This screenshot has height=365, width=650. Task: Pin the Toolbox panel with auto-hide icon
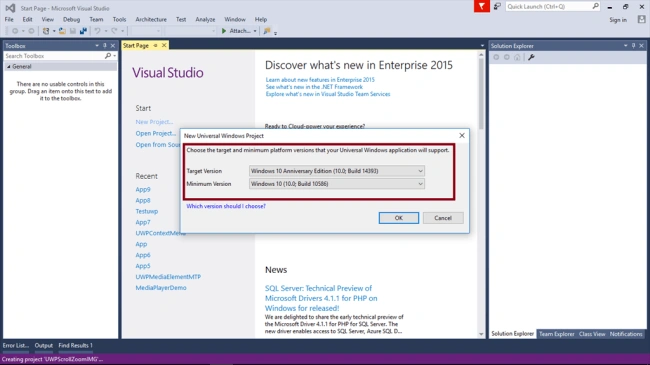[104, 46]
